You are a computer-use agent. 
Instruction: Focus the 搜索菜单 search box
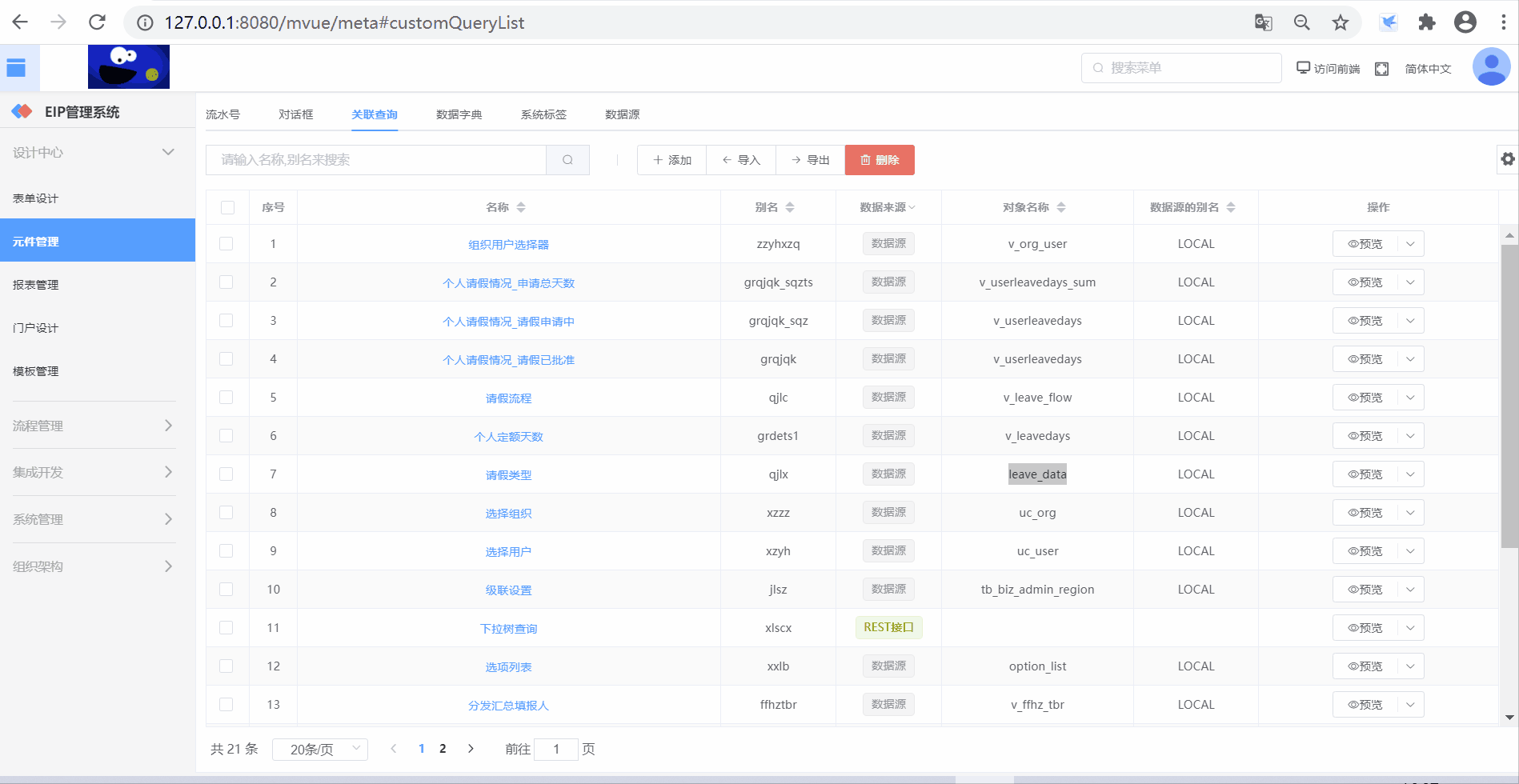(1181, 68)
